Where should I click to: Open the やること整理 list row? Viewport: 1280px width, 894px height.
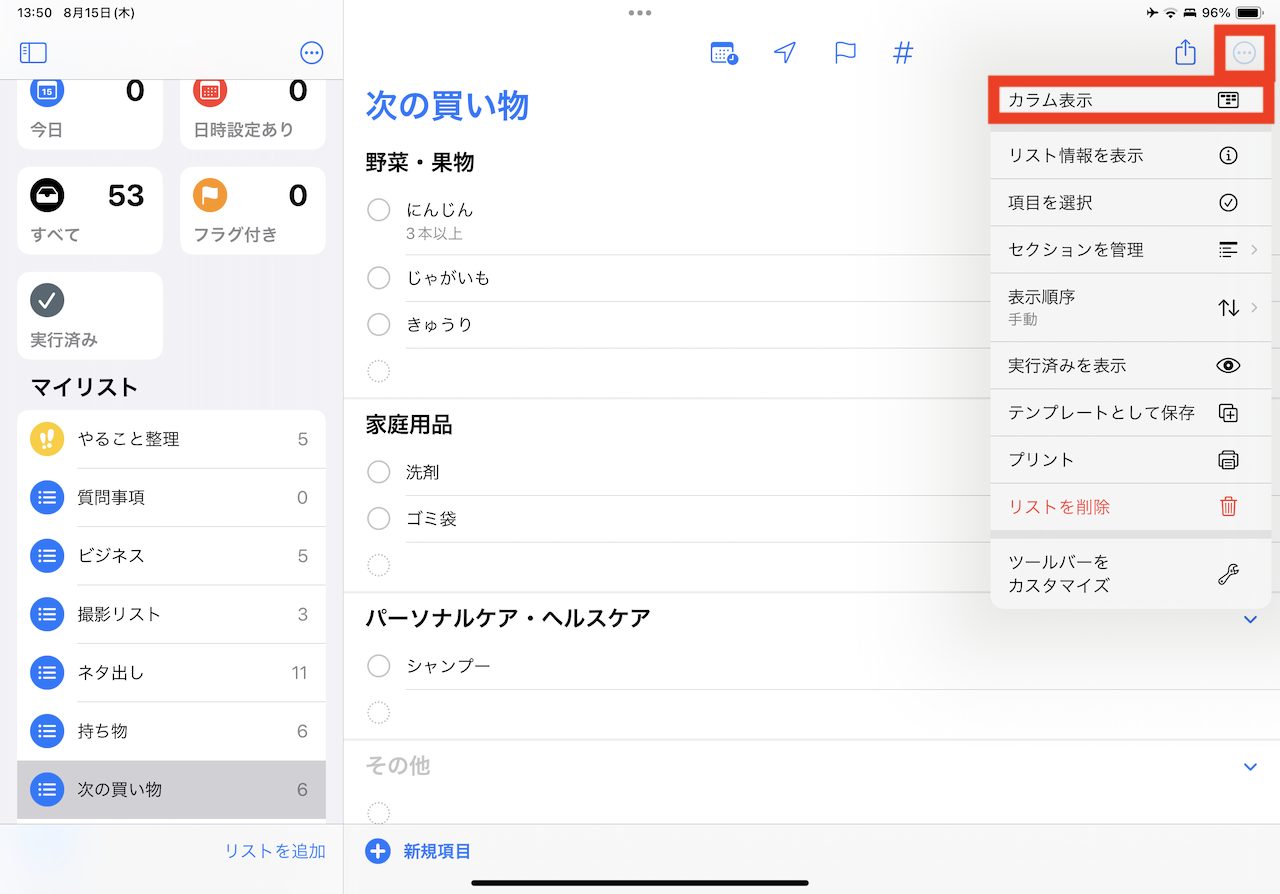tap(171, 439)
